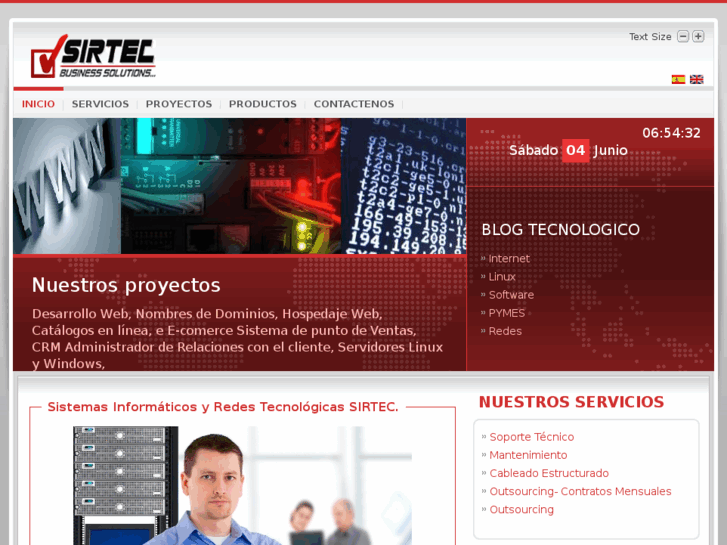Open the Software blog category
The image size is (727, 545).
511,295
